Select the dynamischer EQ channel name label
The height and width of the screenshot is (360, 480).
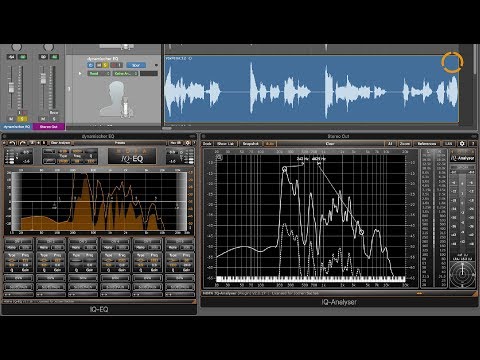click(16, 127)
